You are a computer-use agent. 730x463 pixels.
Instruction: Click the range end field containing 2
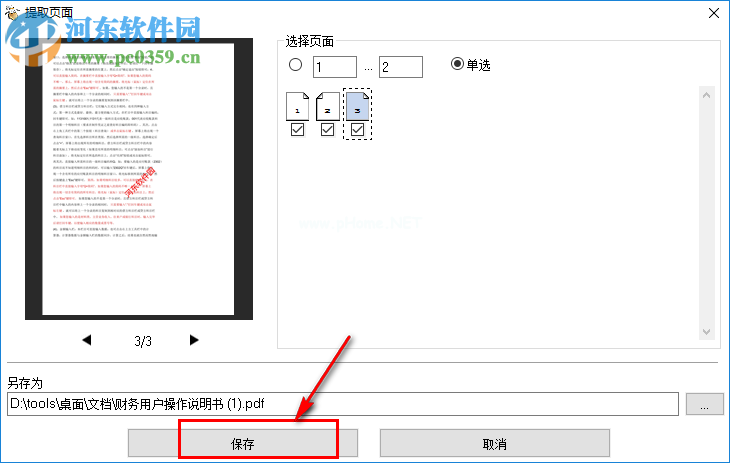click(x=401, y=67)
